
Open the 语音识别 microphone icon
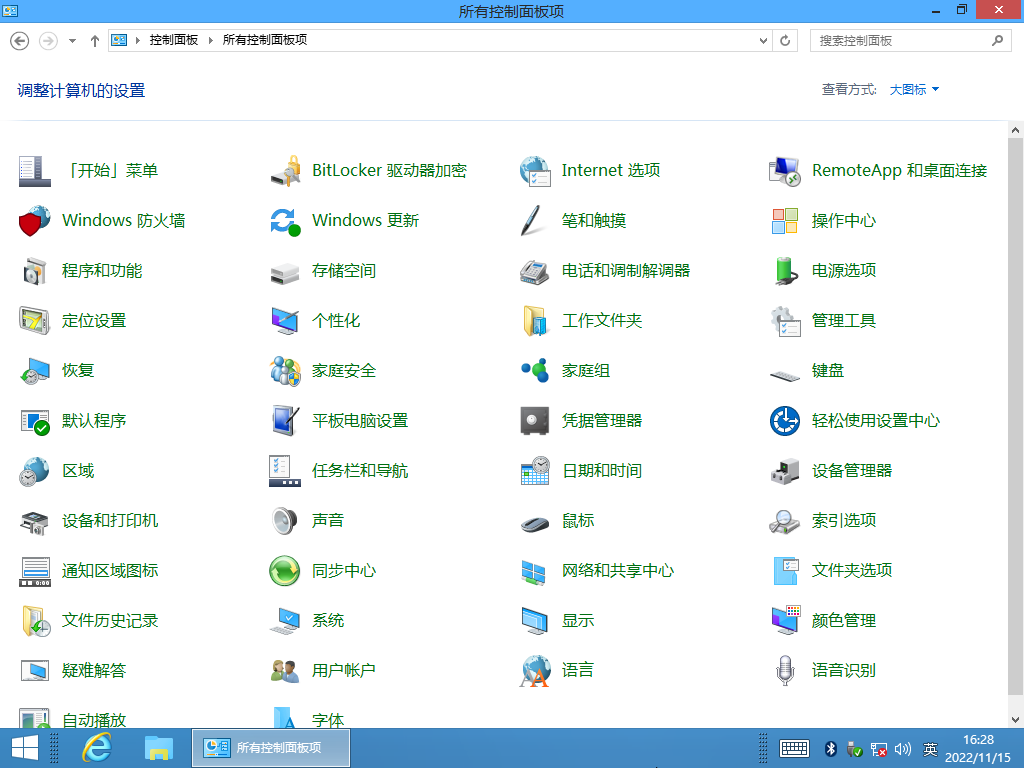pyautogui.click(x=785, y=671)
